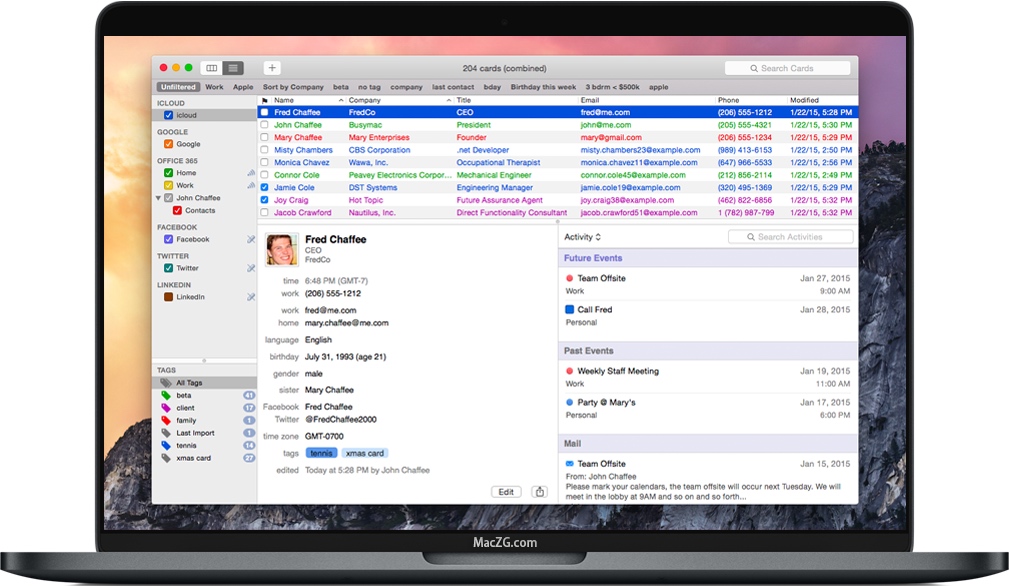1009x586 pixels.
Task: Click the sharing icon next to Office 365 Home
Action: (251, 173)
